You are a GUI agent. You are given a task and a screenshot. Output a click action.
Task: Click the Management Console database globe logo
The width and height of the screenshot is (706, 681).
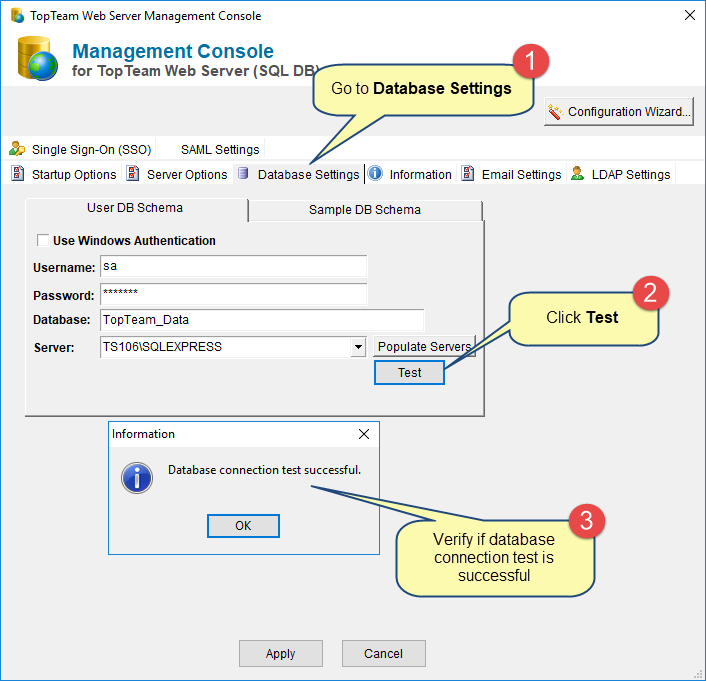(38, 59)
